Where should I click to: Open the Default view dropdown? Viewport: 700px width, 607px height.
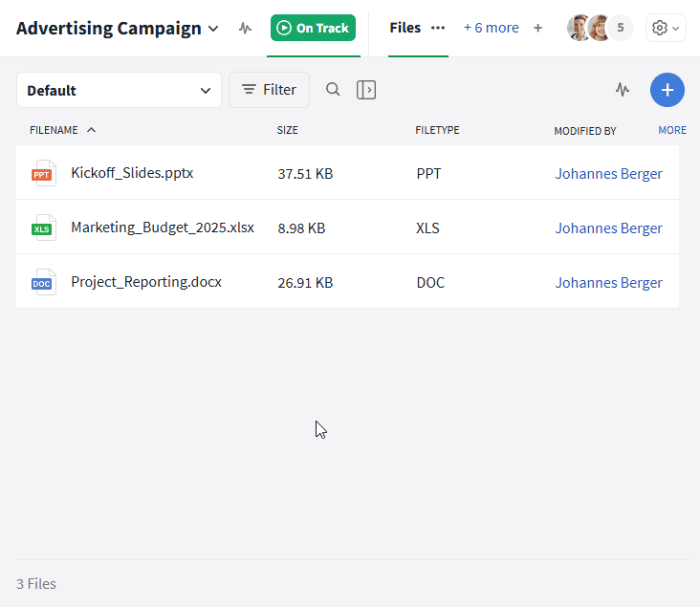(x=119, y=90)
